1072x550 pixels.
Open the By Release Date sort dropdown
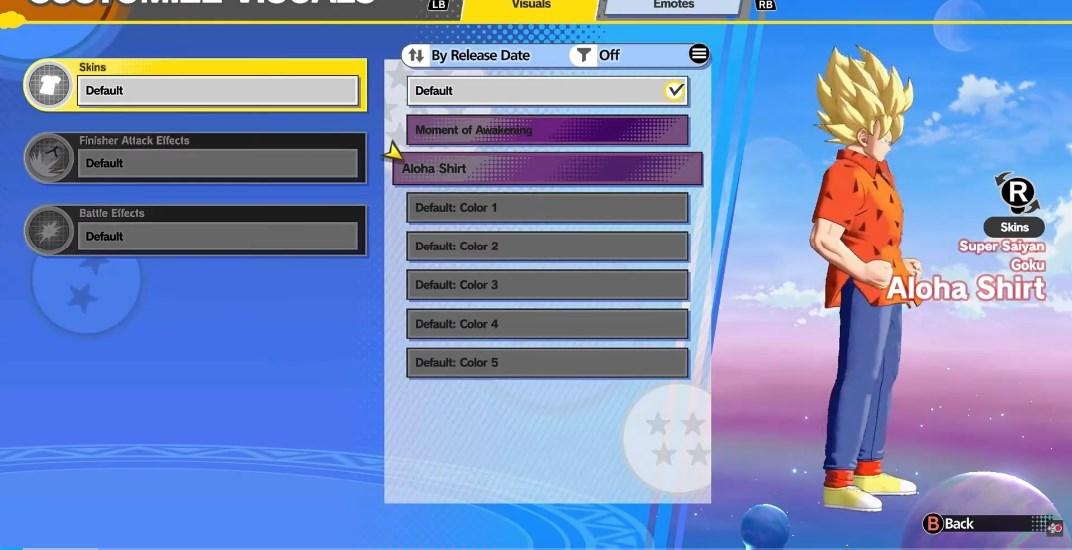pyautogui.click(x=481, y=55)
